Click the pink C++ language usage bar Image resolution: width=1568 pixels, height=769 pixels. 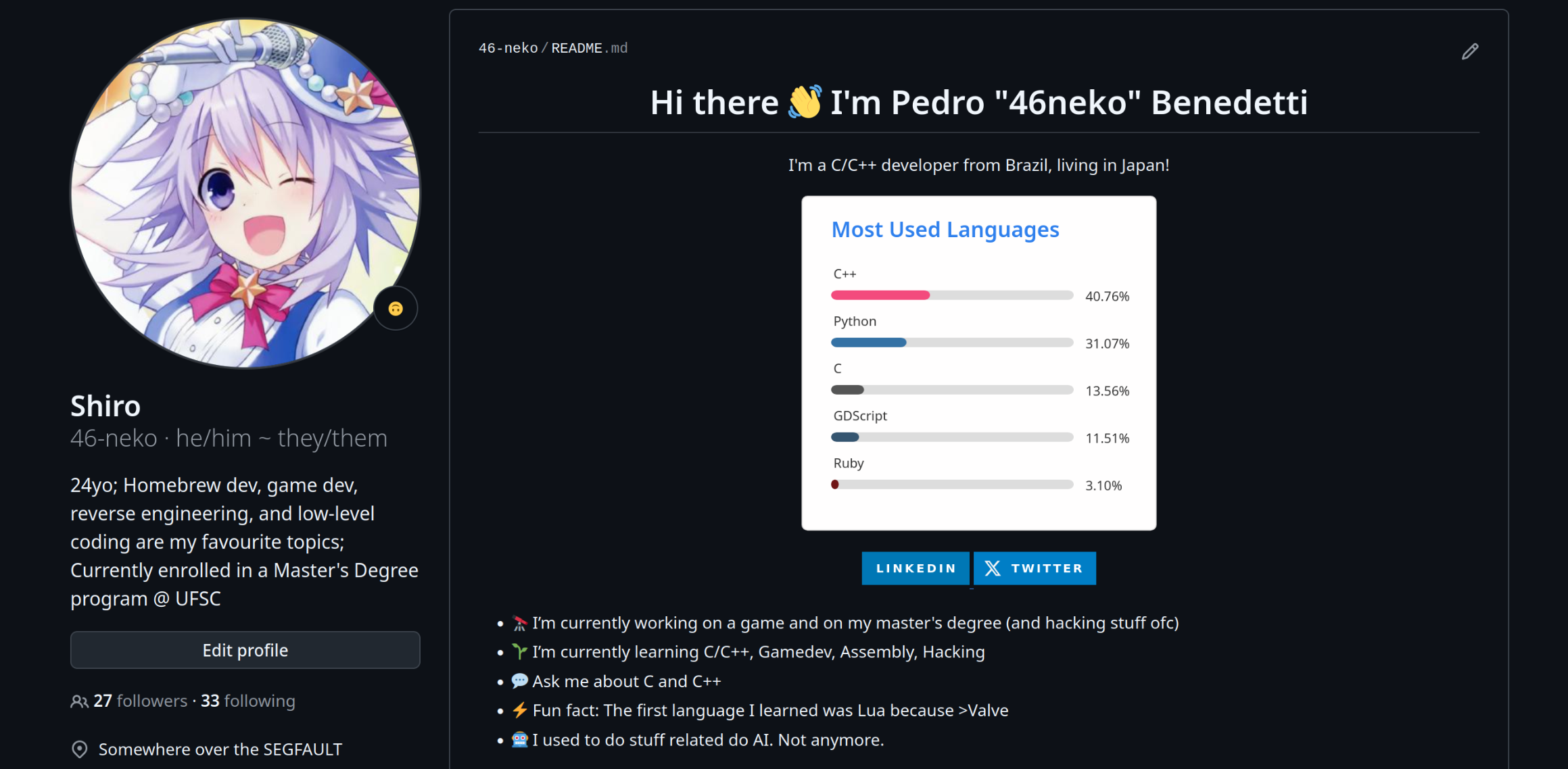tap(880, 295)
